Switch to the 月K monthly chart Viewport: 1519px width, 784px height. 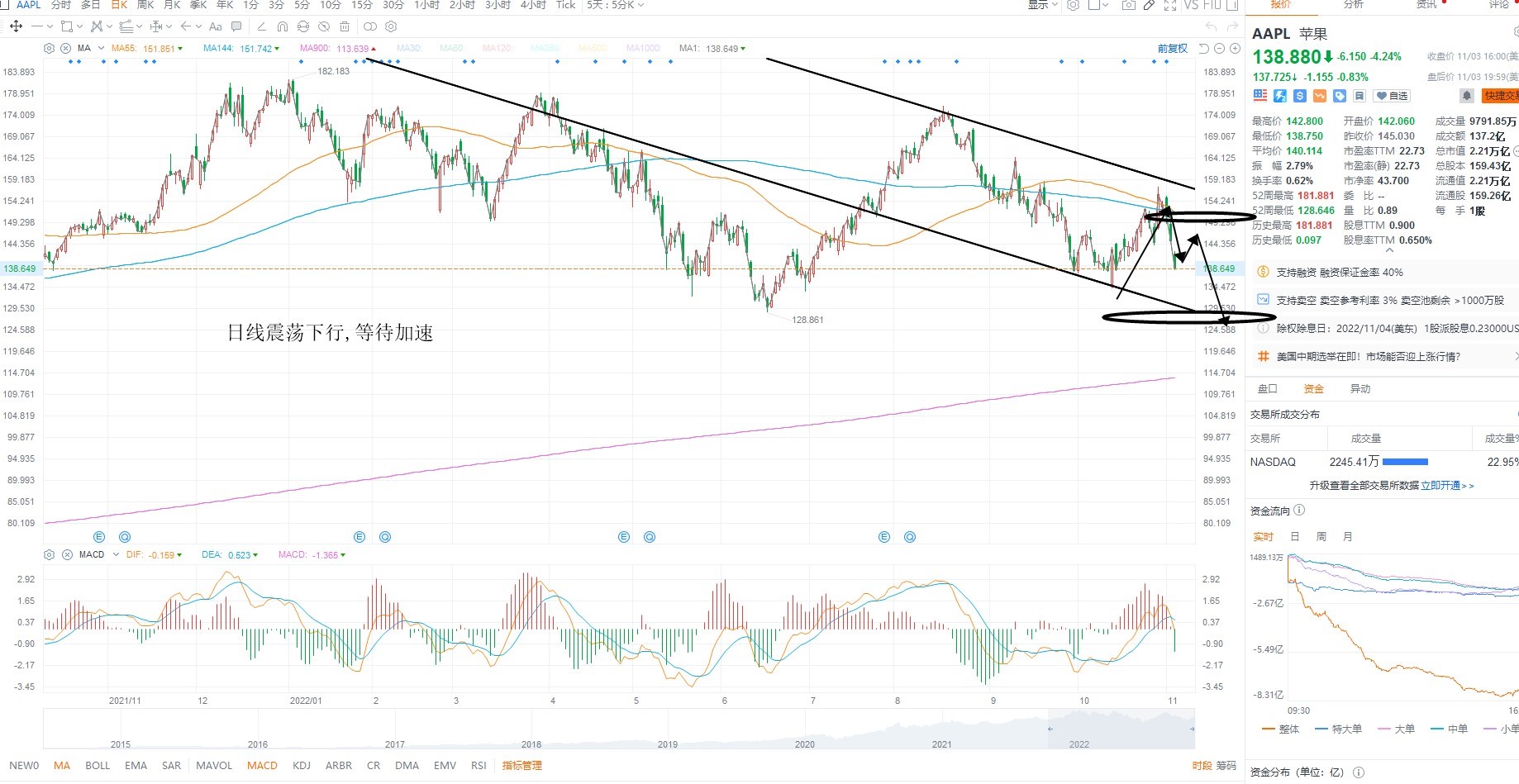click(x=172, y=5)
